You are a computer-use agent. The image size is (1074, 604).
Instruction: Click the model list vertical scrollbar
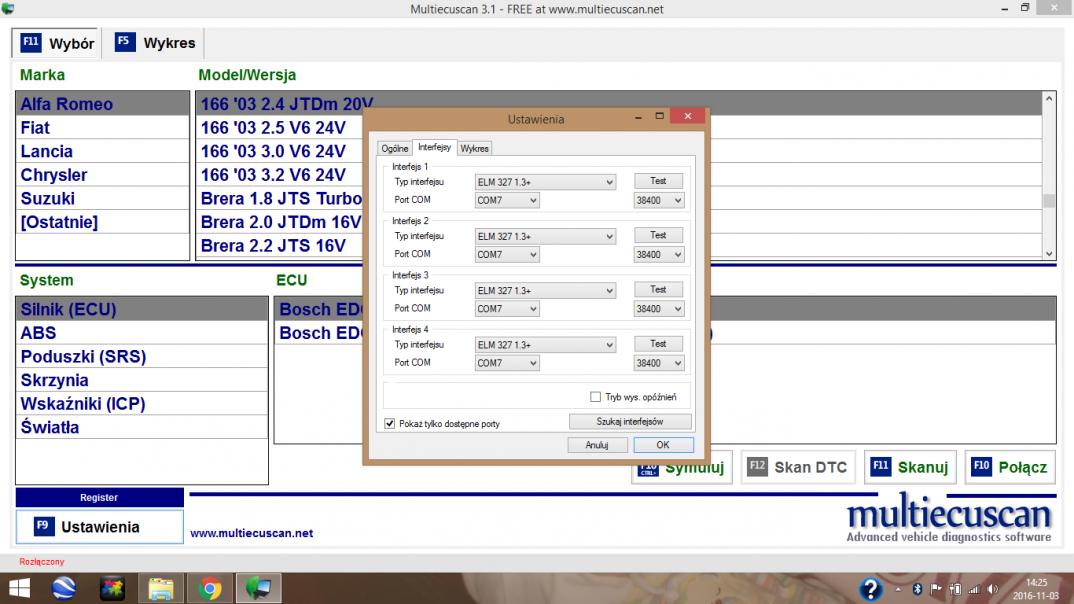click(1049, 175)
